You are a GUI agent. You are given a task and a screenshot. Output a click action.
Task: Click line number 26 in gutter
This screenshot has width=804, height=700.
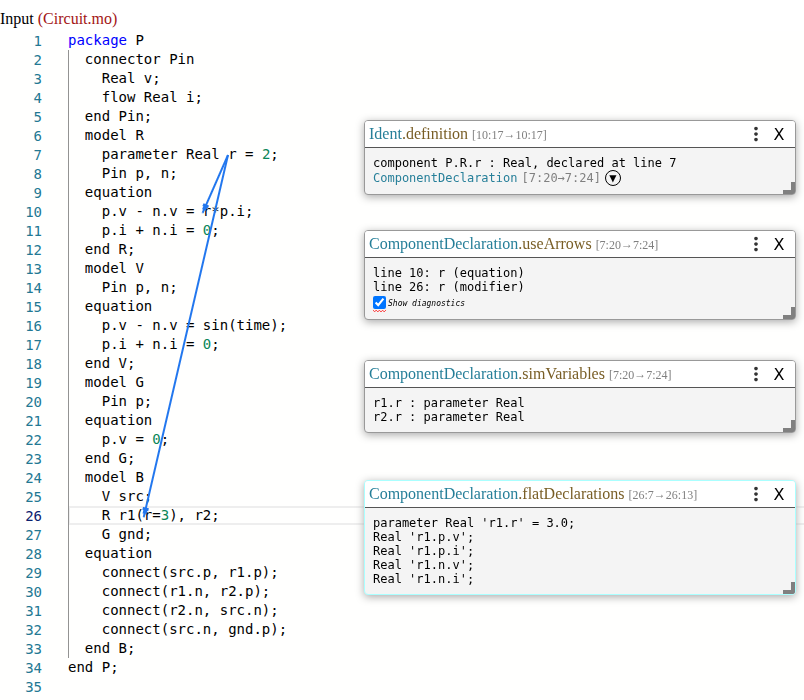tap(33, 516)
